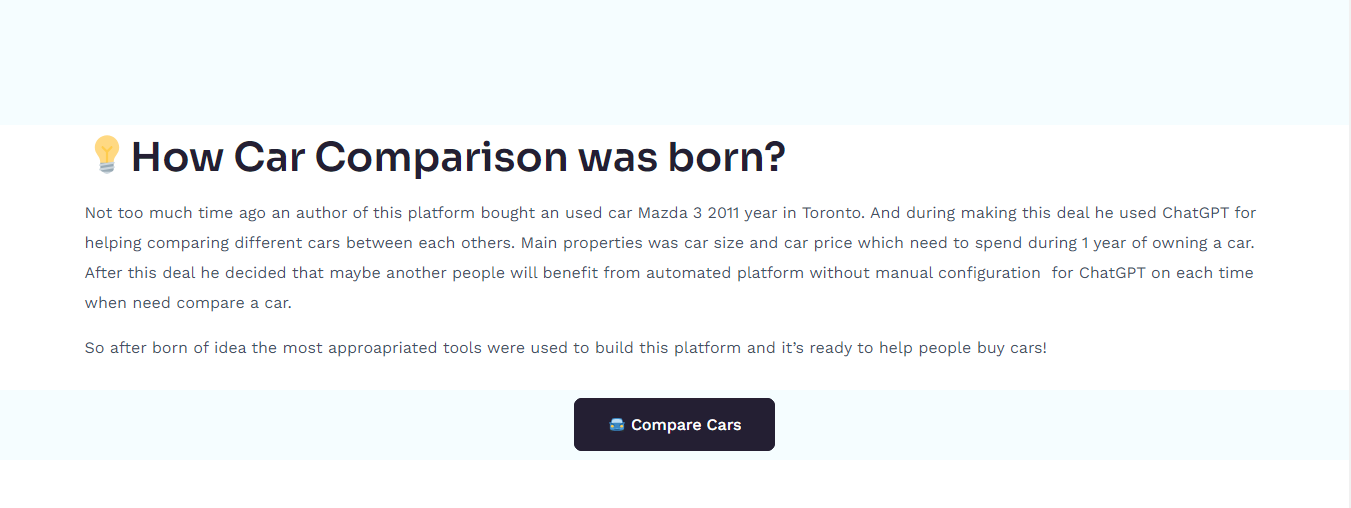Open the Compare Cars button
Viewport: 1351px width, 508px height.
coord(674,425)
